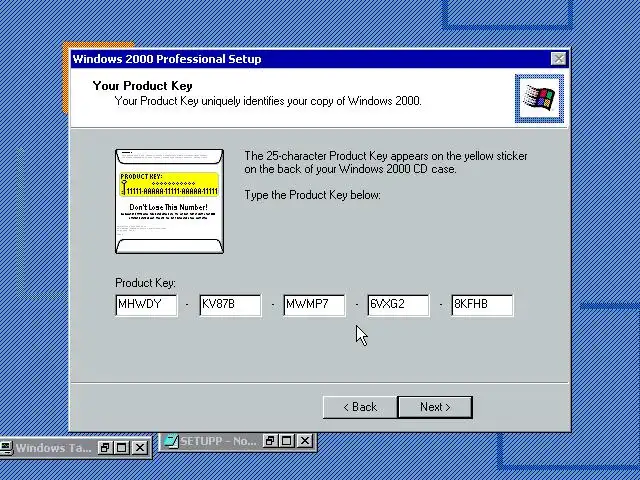The width and height of the screenshot is (640, 480).
Task: Restore the minimized Windows Ta... window
Action: (105, 448)
